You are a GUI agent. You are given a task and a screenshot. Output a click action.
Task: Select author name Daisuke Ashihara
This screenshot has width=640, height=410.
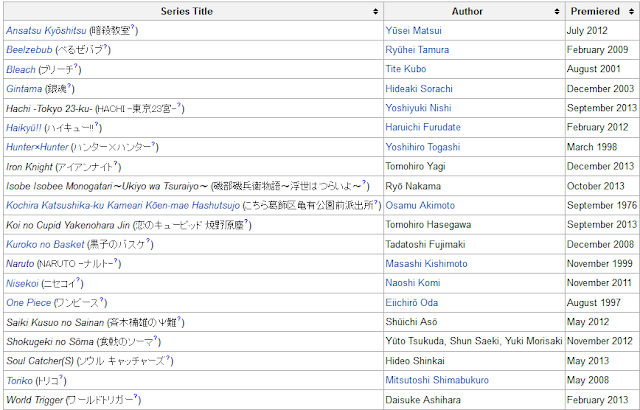pos(423,400)
